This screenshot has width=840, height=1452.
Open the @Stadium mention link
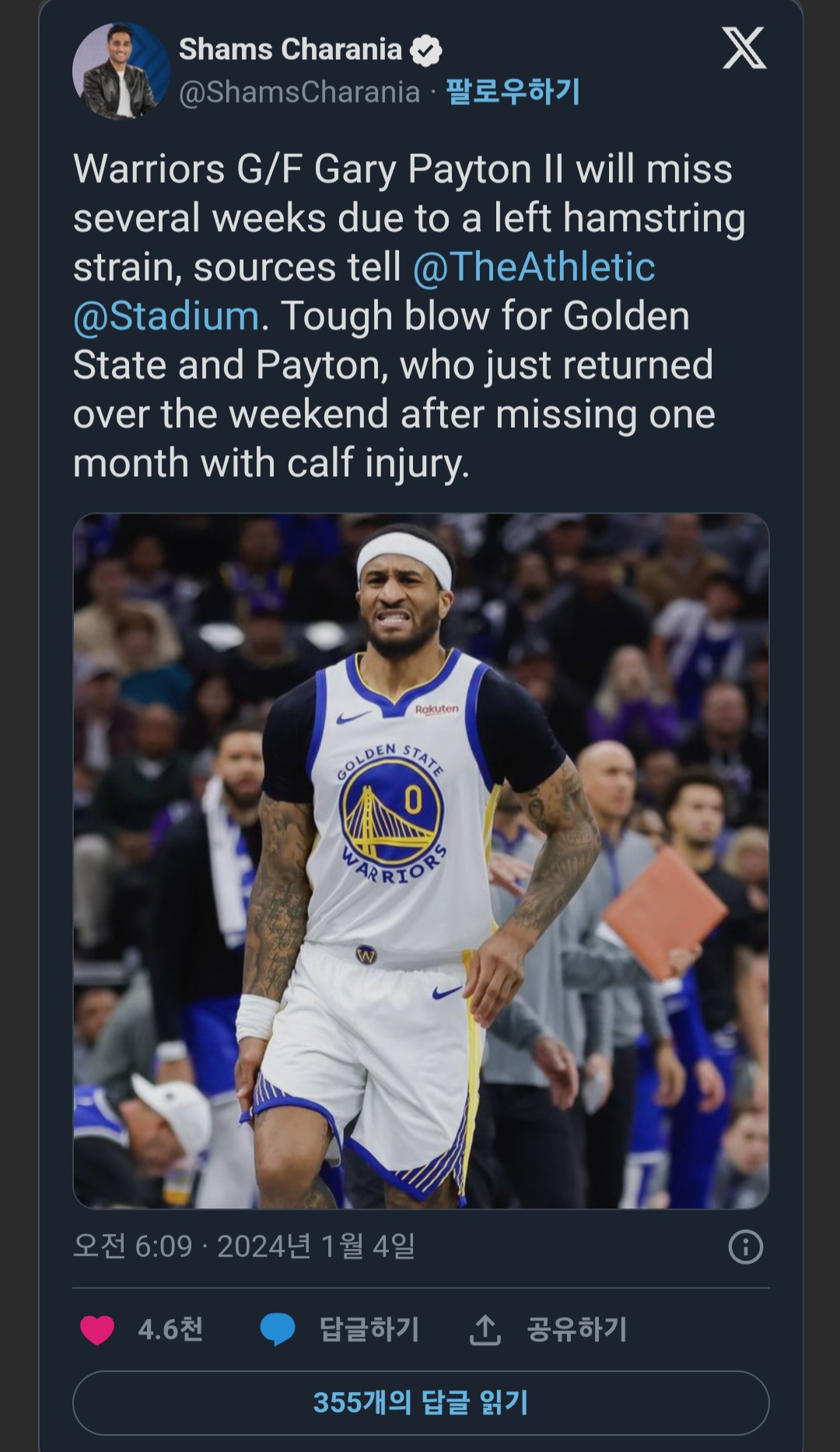pyautogui.click(x=166, y=316)
